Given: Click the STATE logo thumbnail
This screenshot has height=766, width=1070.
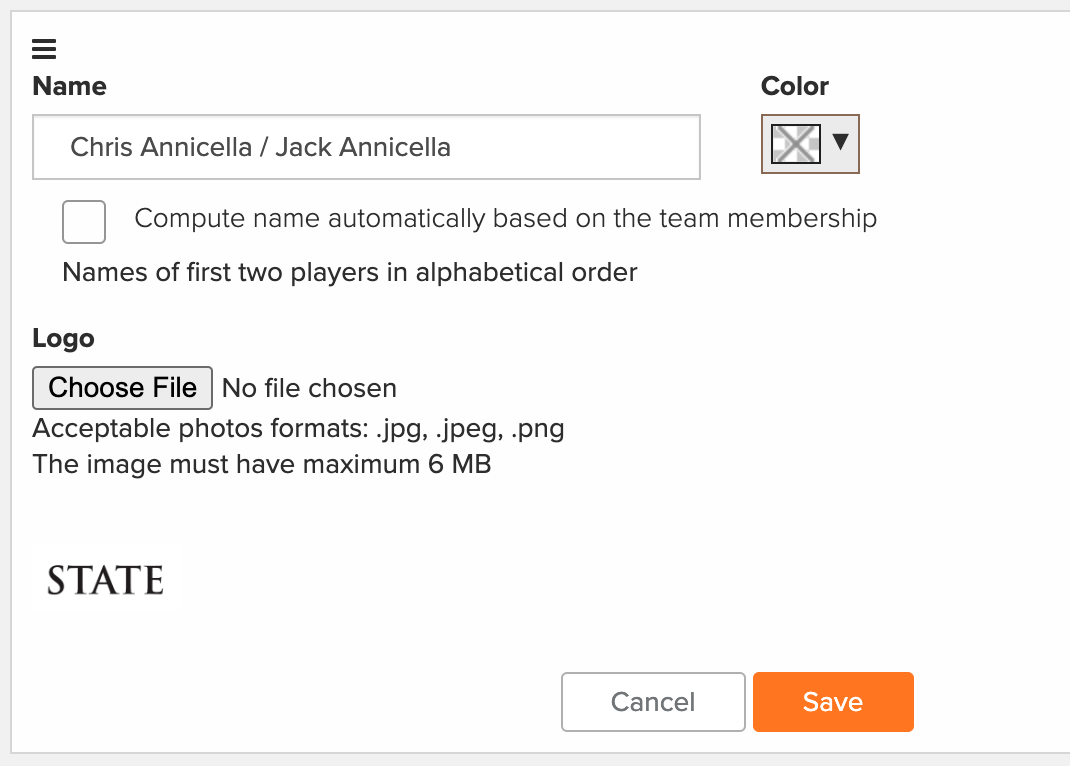Looking at the screenshot, I should click(x=106, y=580).
